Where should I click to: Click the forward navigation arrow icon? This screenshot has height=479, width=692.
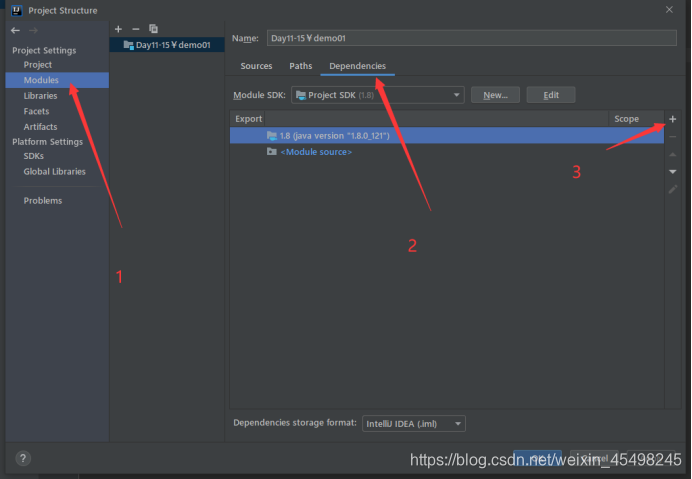tap(33, 30)
